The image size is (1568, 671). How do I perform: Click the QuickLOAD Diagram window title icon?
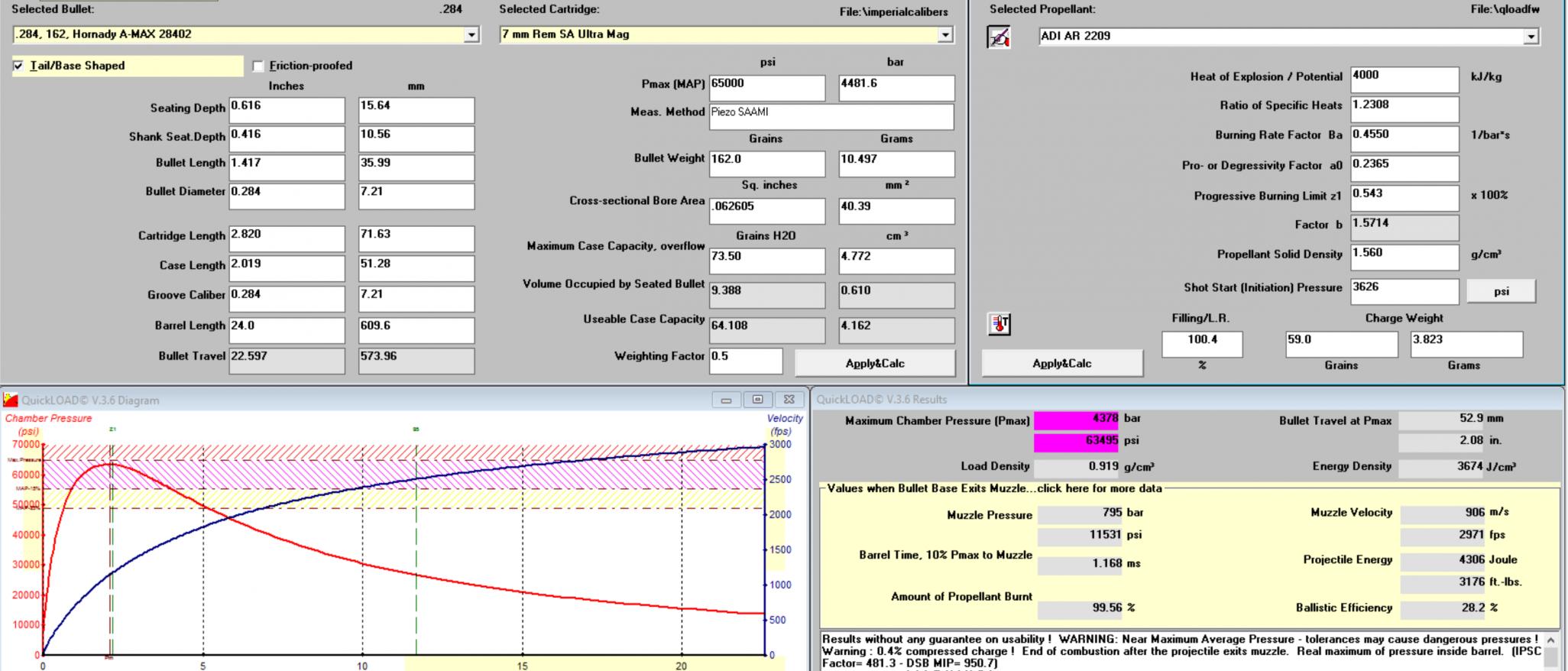click(x=11, y=400)
